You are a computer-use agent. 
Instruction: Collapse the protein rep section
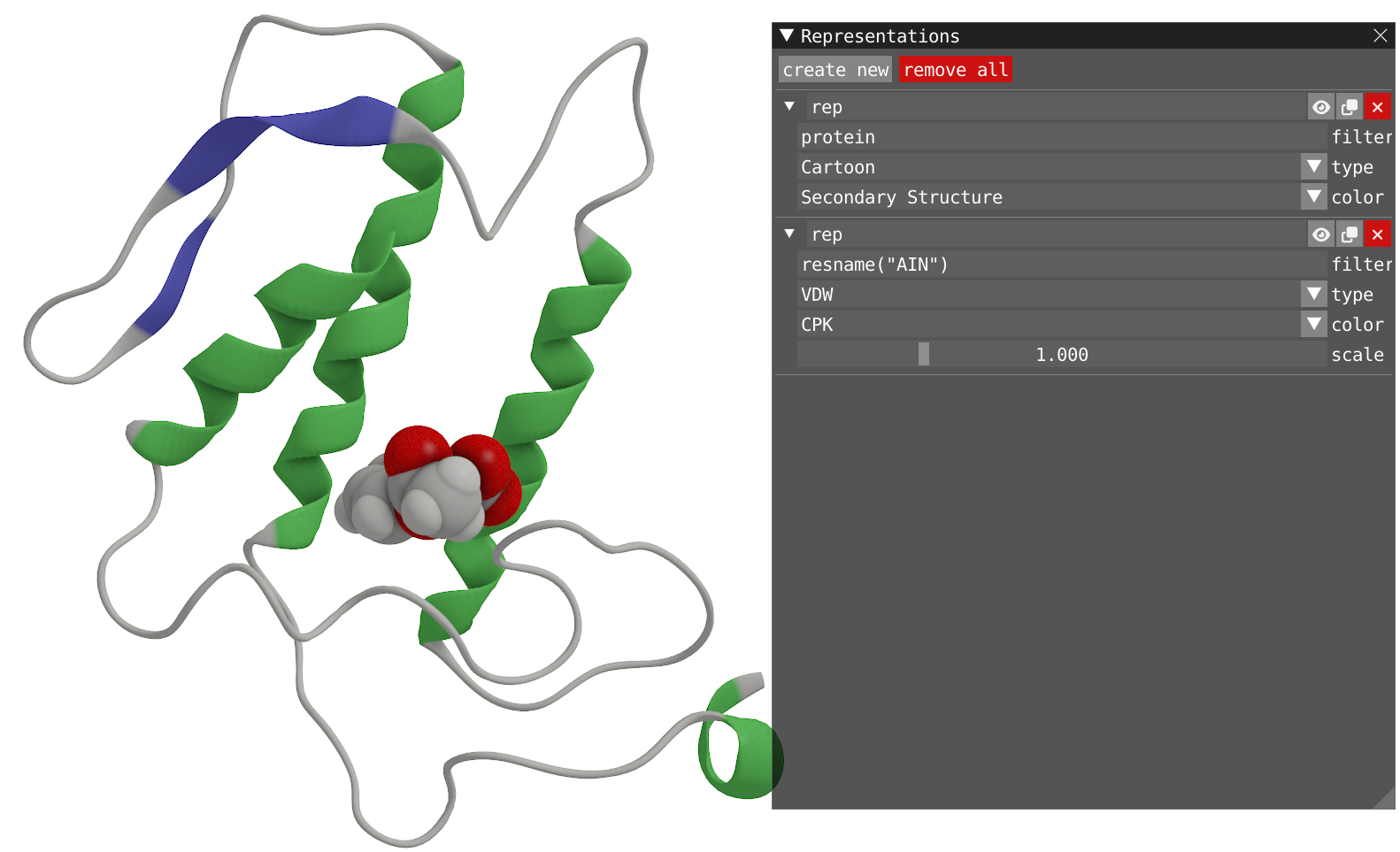coord(789,106)
